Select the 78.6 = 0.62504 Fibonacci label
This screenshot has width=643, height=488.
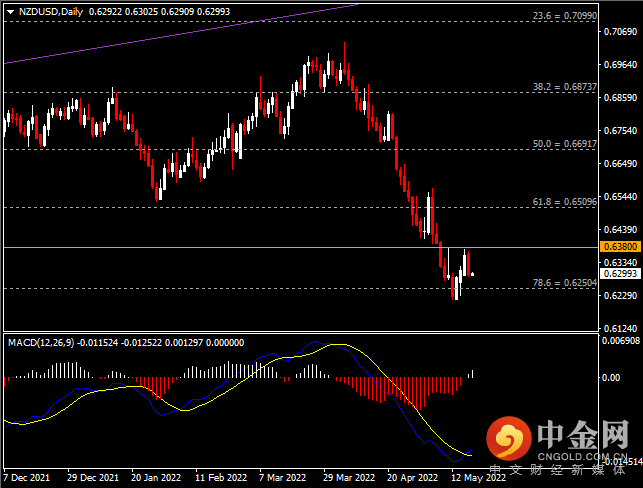click(565, 283)
